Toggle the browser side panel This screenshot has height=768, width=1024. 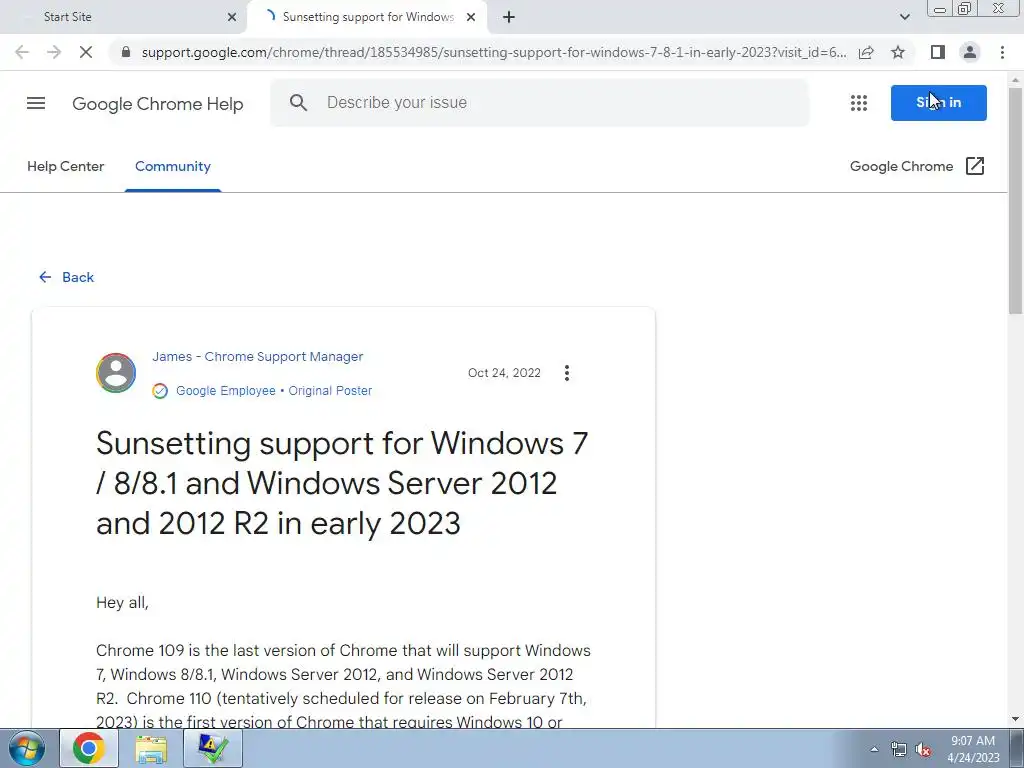coord(937,52)
